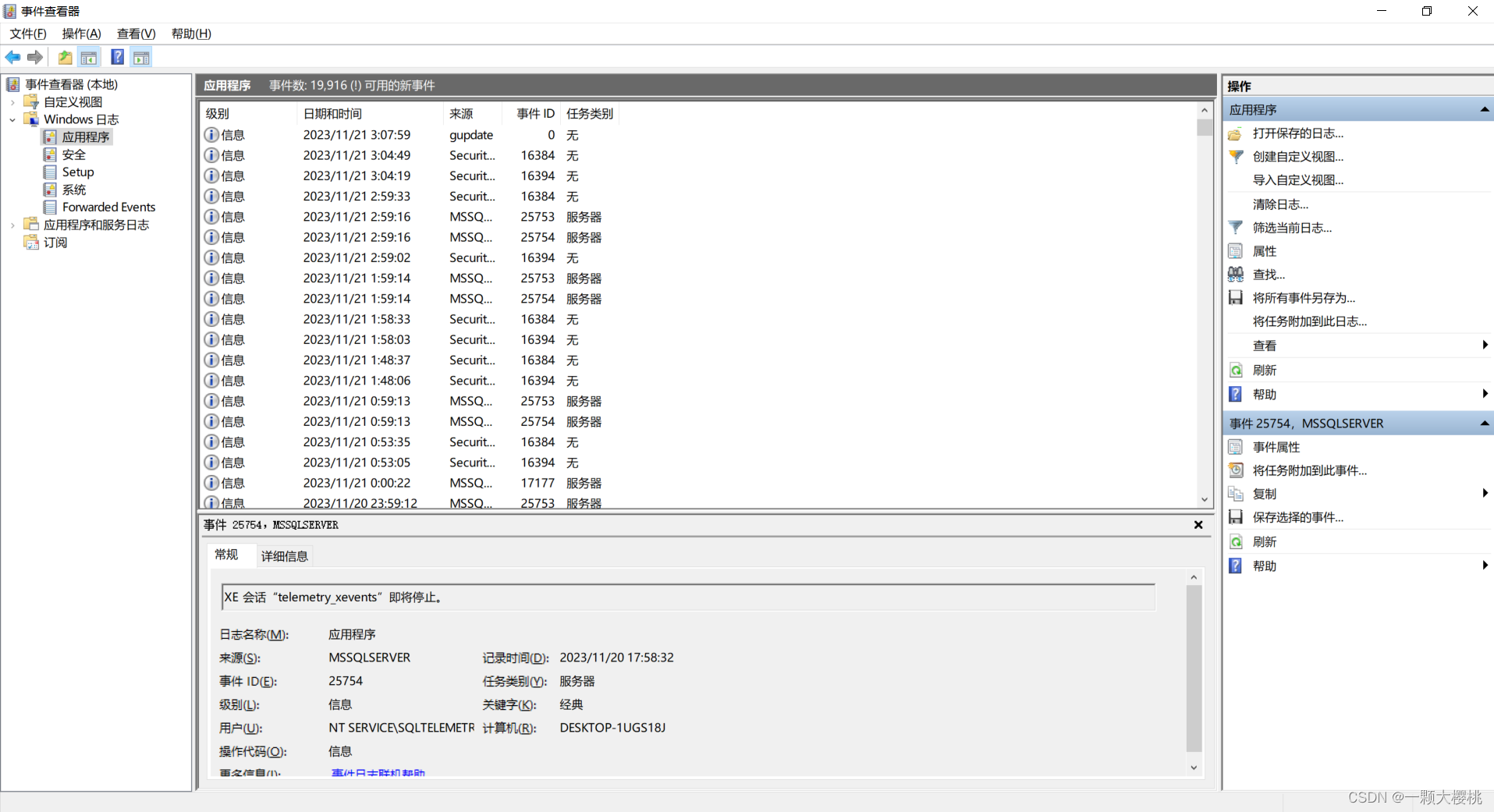This screenshot has height=812, width=1494.
Task: Click 将任务附加到此日志... action
Action: (1310, 321)
